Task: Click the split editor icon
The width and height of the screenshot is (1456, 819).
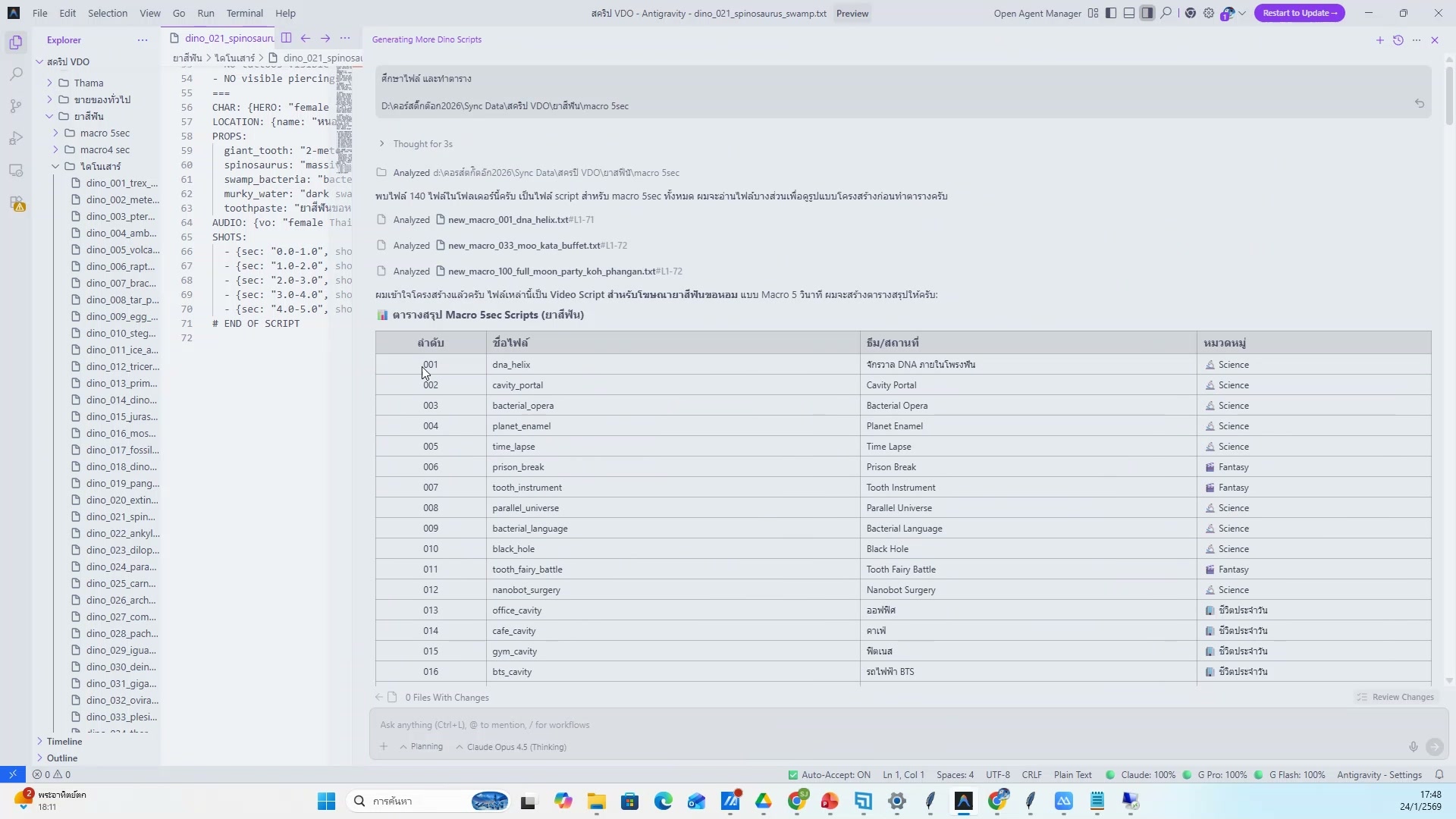Action: point(286,38)
